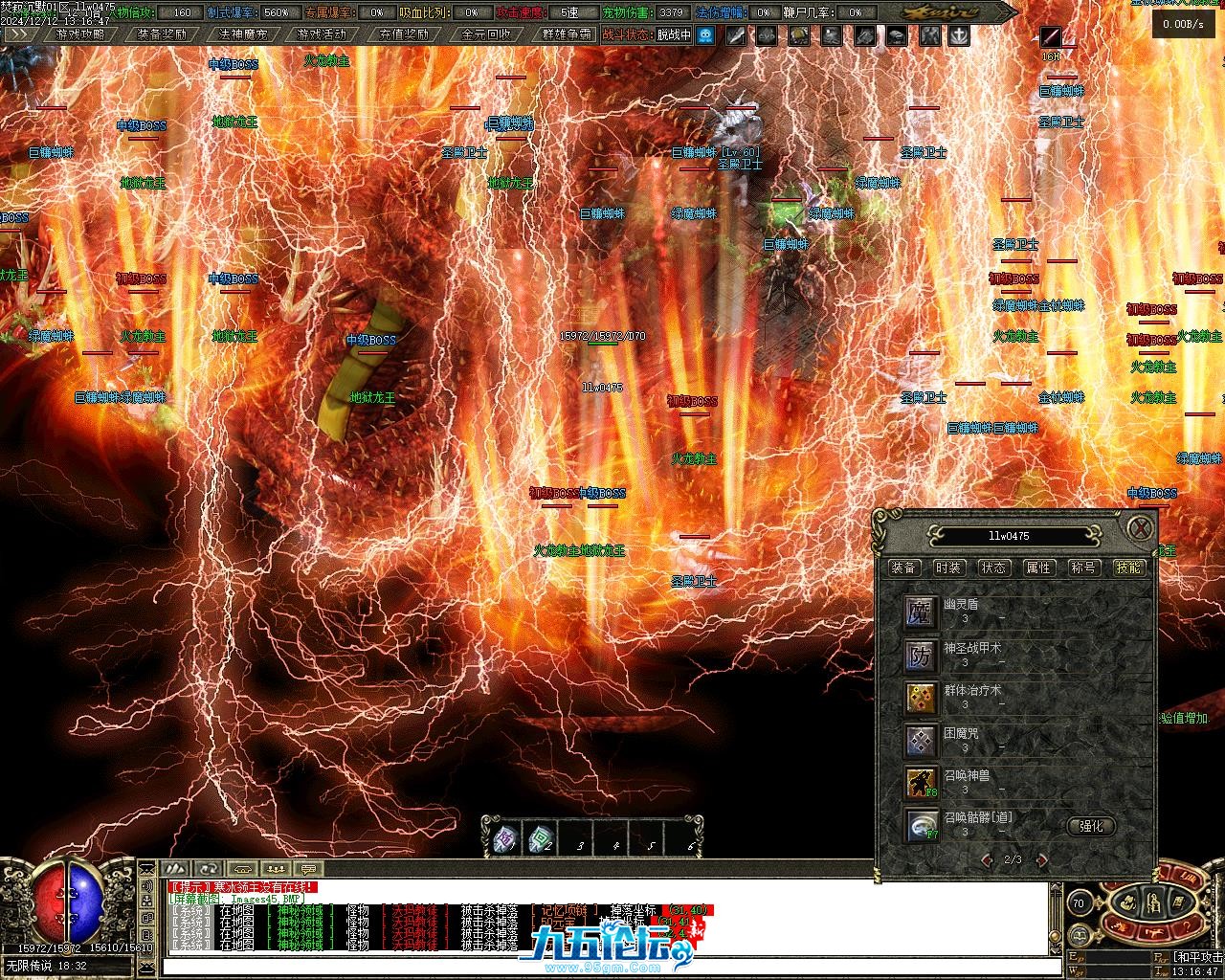The width and height of the screenshot is (1225, 980).
Task: Use the item in quick slot 2
Action: pyautogui.click(x=541, y=837)
